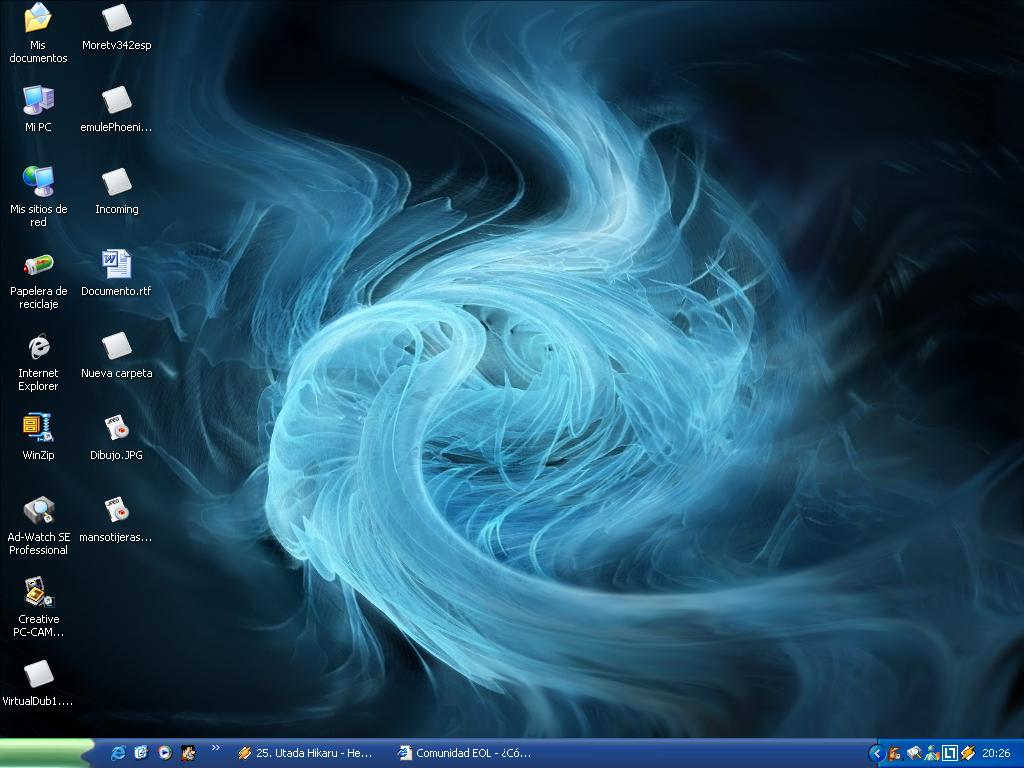Click the taskbar clock showing 20:26
Viewport: 1024px width, 768px height.
point(996,753)
